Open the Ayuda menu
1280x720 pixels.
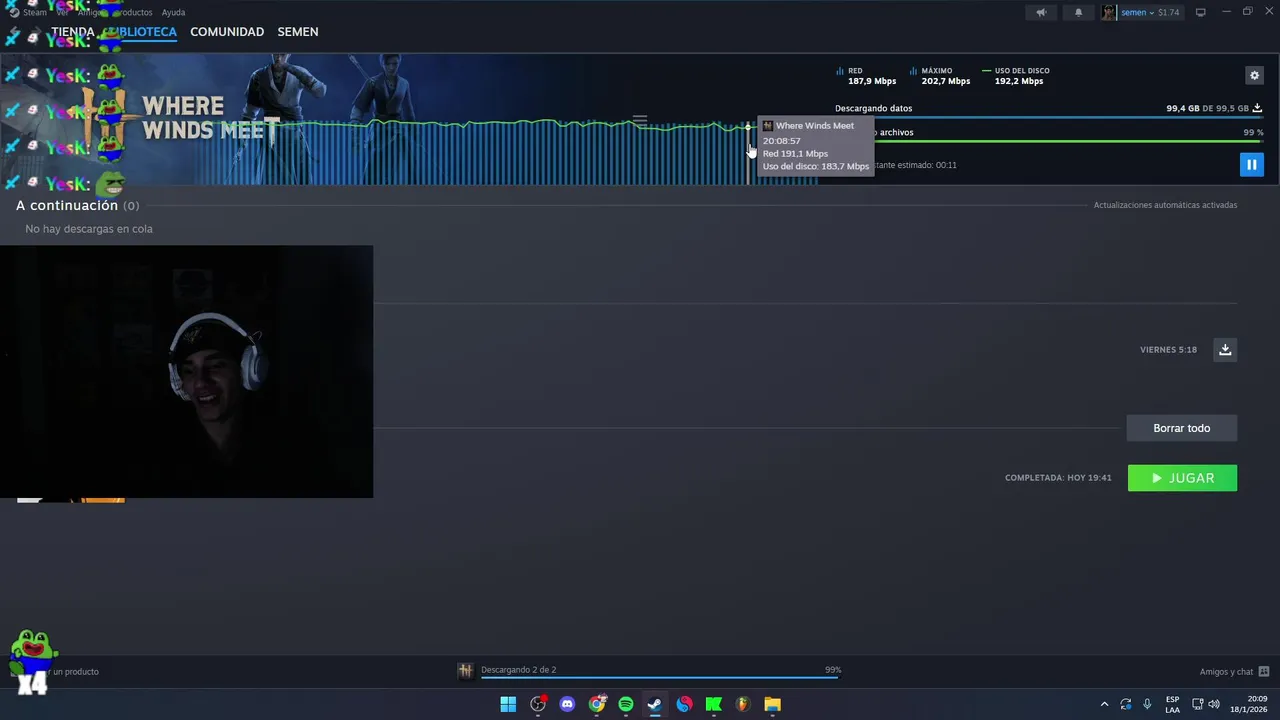point(173,12)
